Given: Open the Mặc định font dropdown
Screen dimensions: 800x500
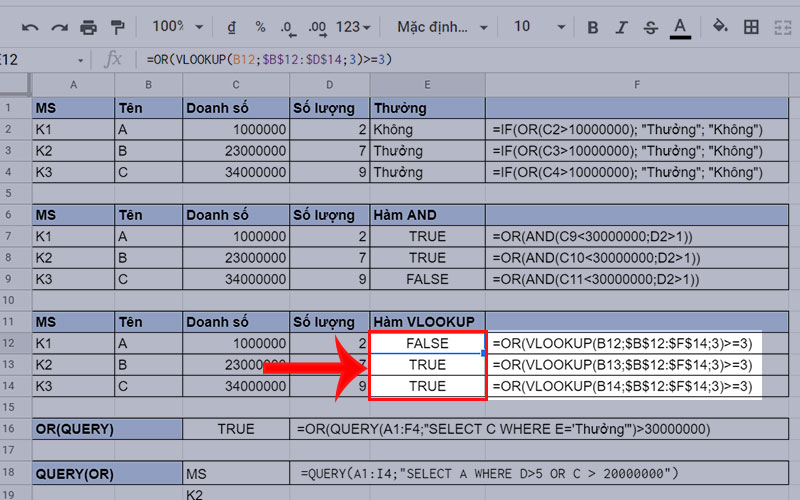Looking at the screenshot, I should (x=439, y=26).
